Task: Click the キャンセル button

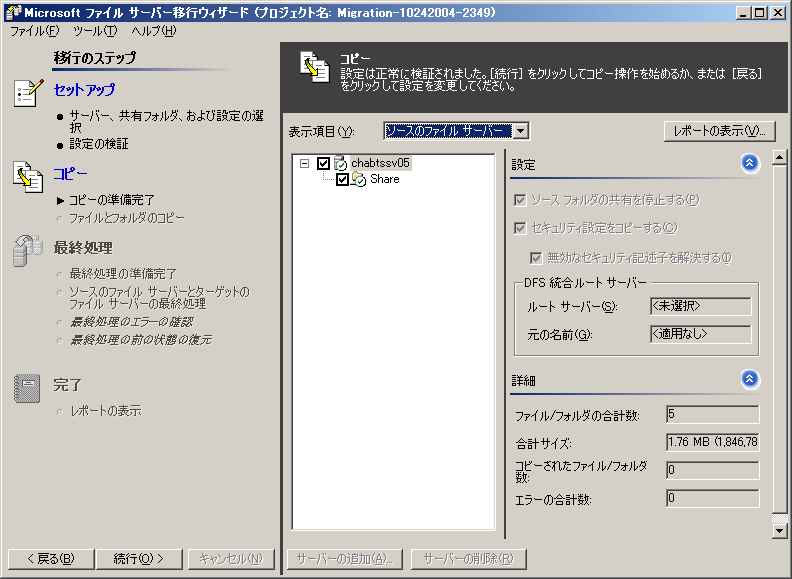Action: tap(231, 559)
